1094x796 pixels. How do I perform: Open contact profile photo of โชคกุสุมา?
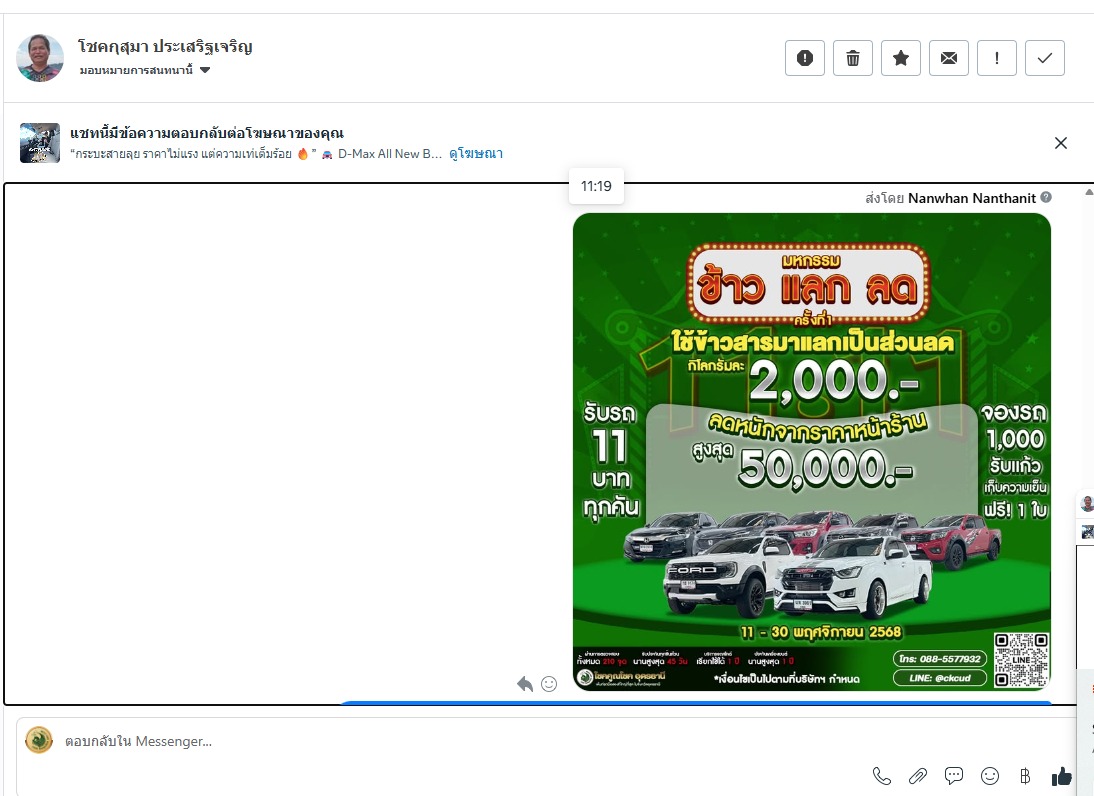(x=40, y=58)
